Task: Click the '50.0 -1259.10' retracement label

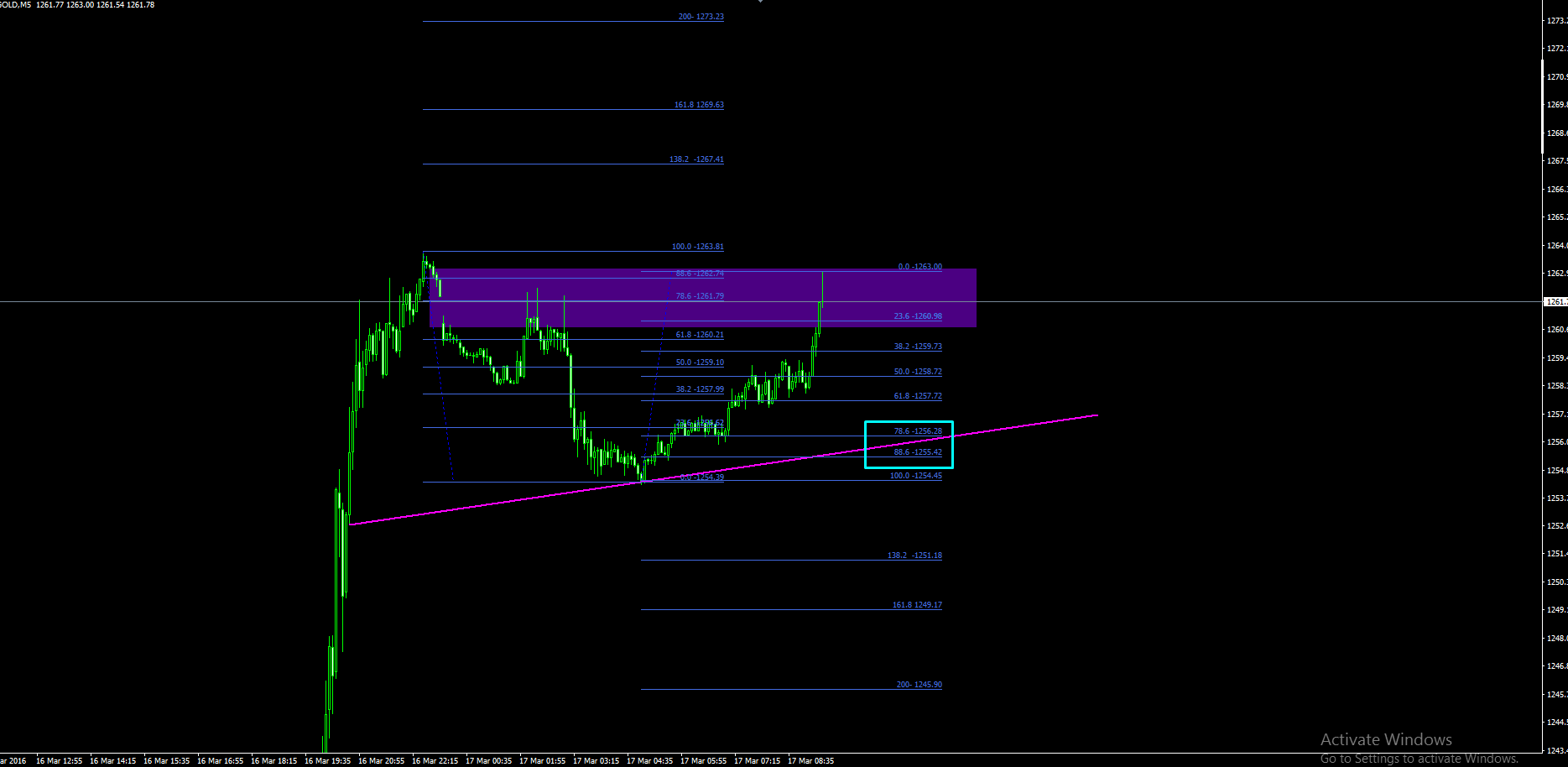Action: click(700, 363)
